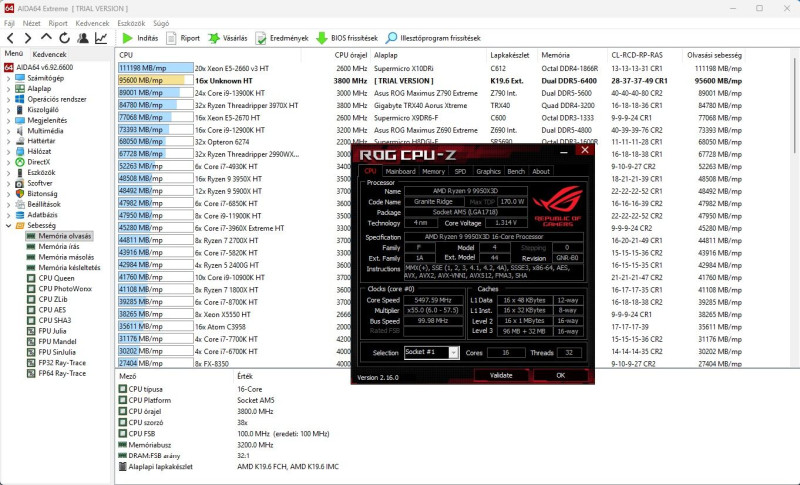Click the Olvasási sebesség column header

(x=714, y=55)
